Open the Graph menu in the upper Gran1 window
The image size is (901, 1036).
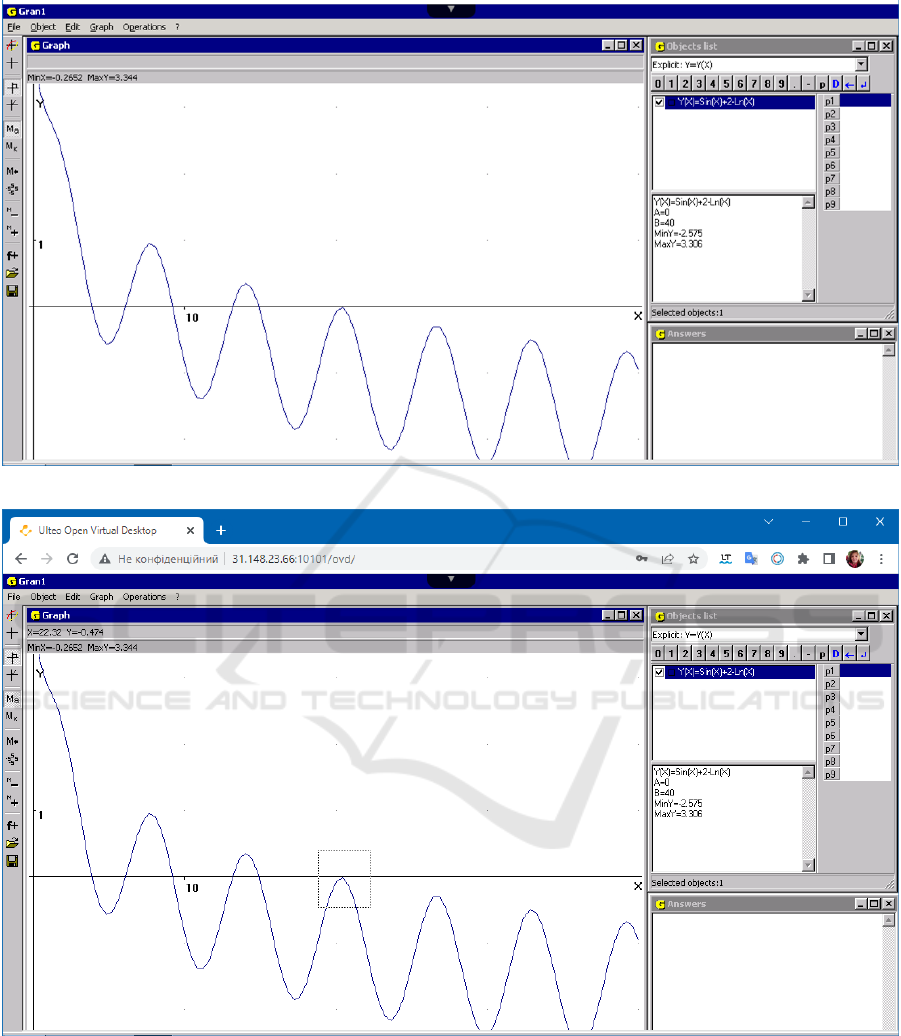[x=101, y=27]
